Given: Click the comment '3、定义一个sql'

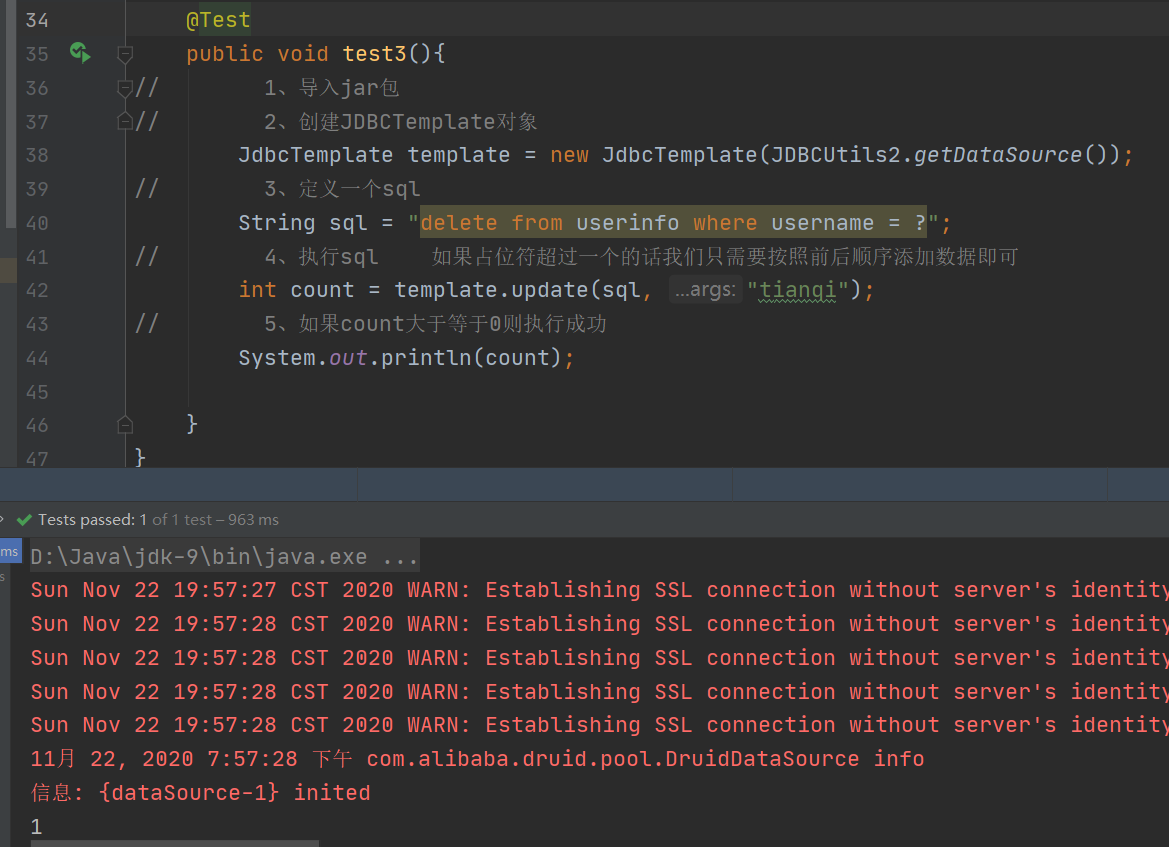Looking at the screenshot, I should coord(342,189).
